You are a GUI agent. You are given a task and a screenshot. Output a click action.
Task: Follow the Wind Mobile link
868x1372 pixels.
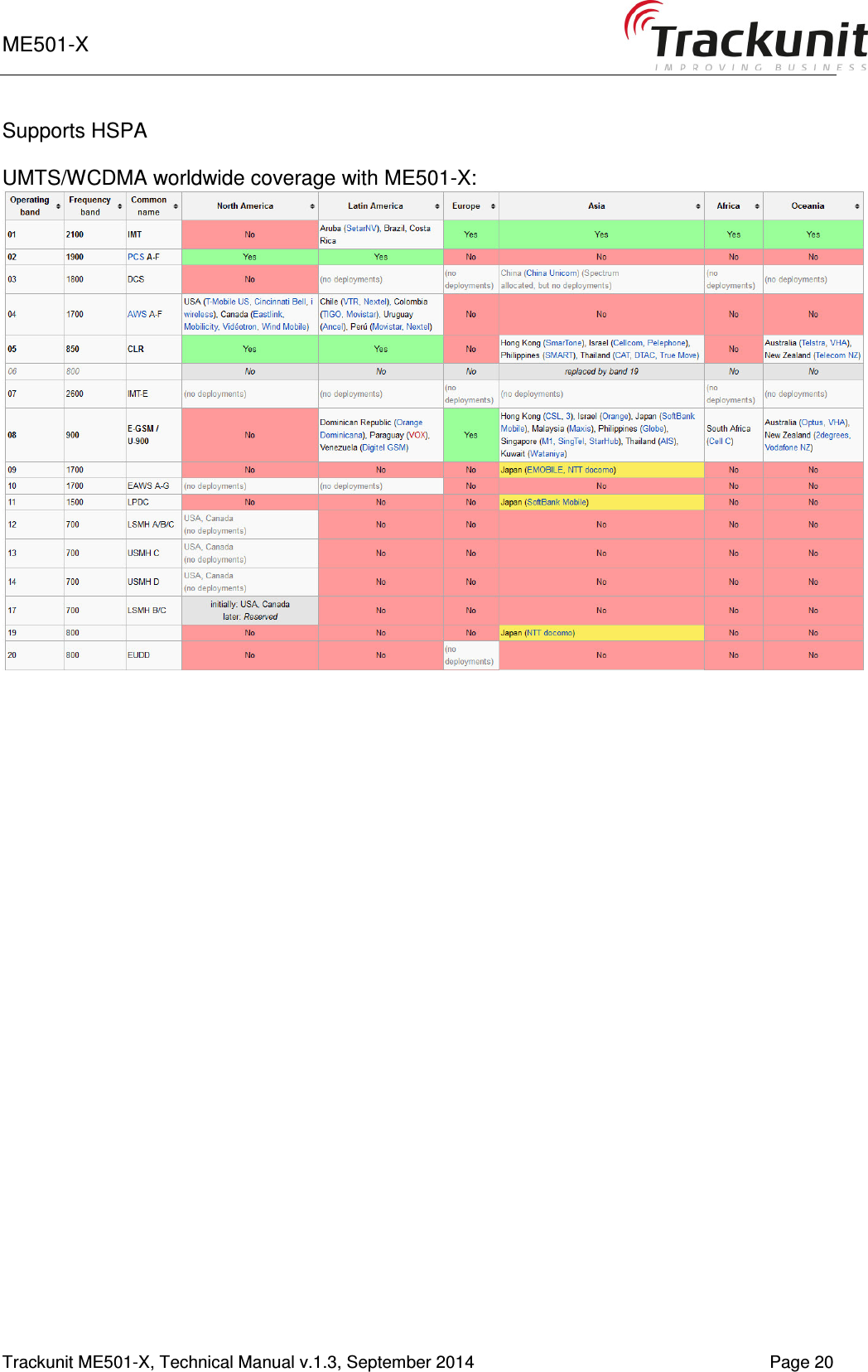point(284,327)
